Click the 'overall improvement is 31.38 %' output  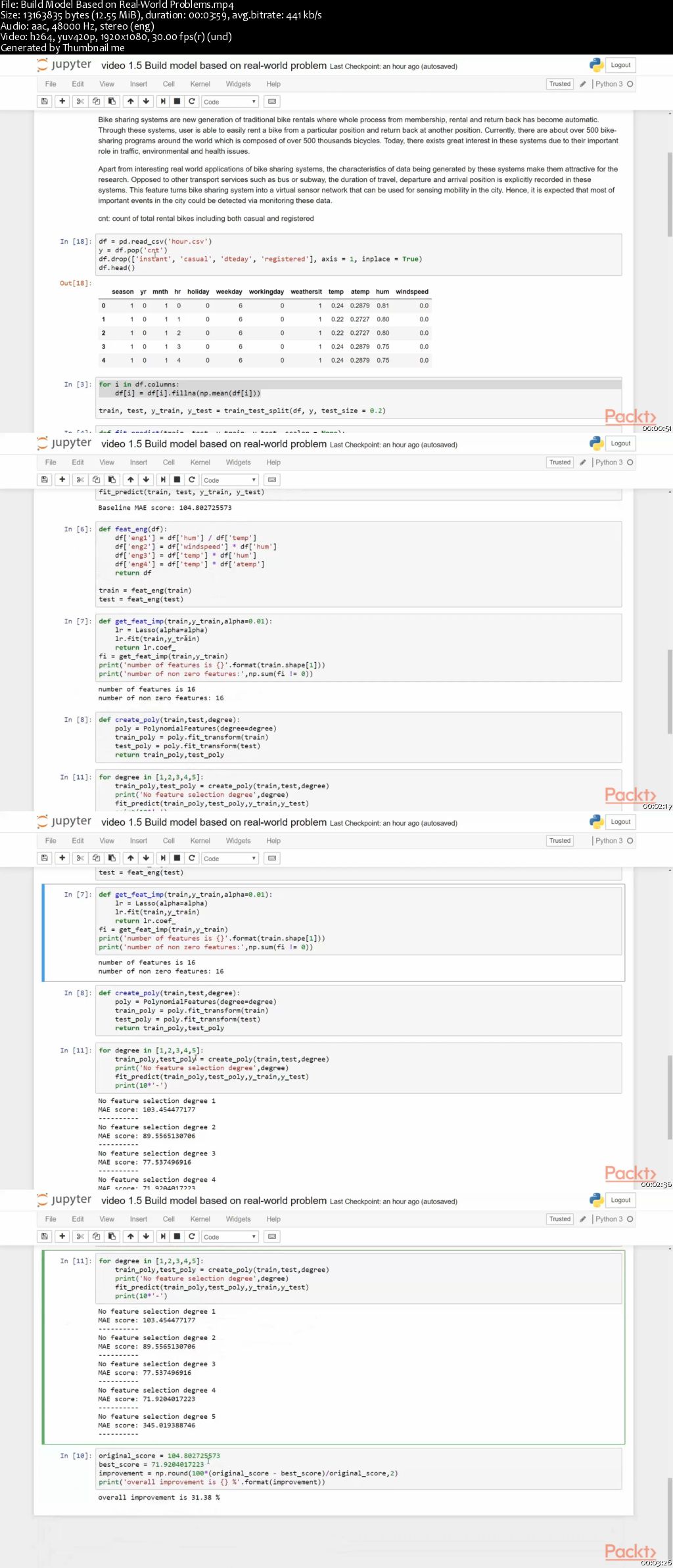(x=159, y=1497)
